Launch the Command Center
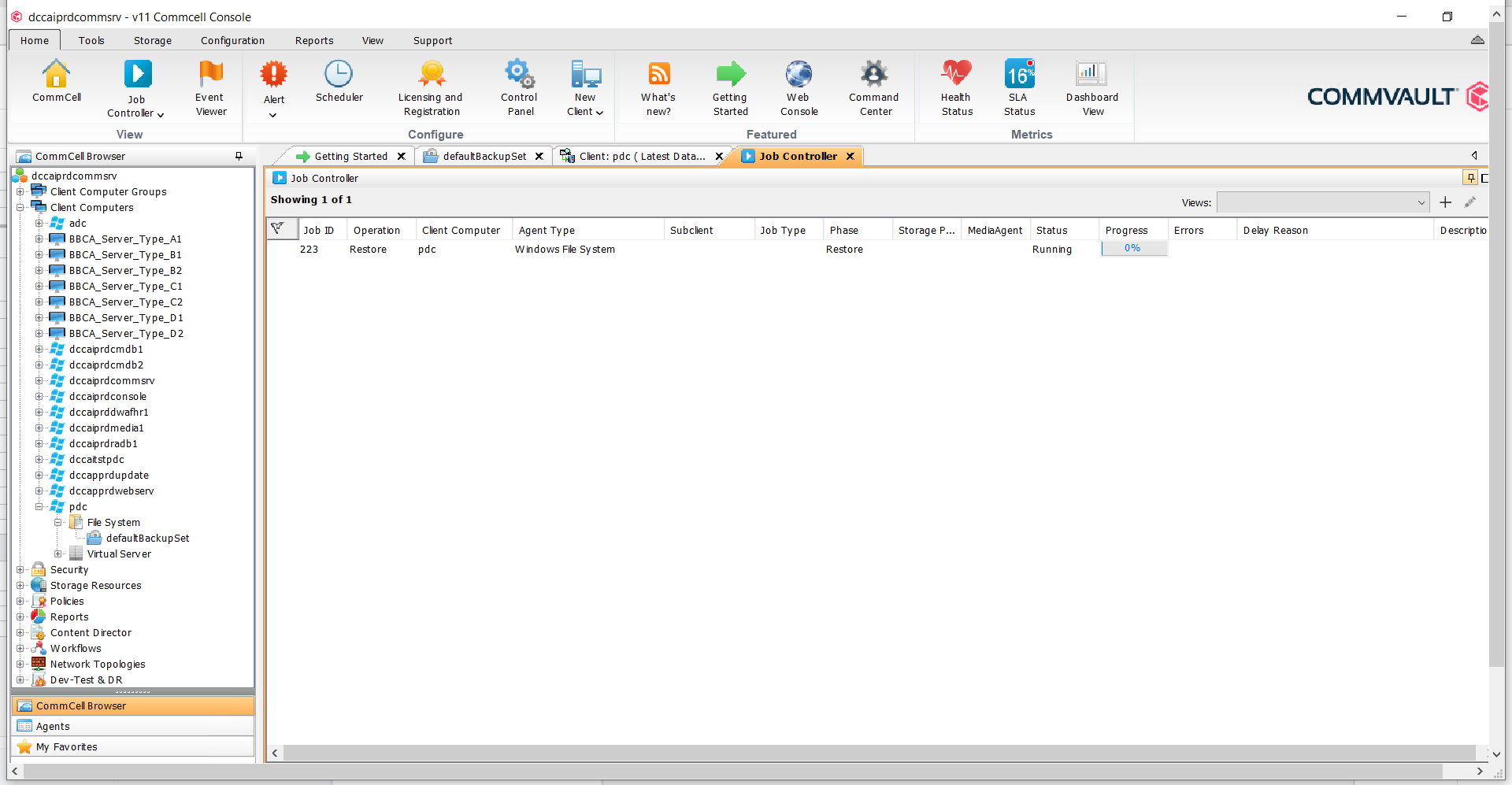Image resolution: width=1512 pixels, height=785 pixels. 874,88
